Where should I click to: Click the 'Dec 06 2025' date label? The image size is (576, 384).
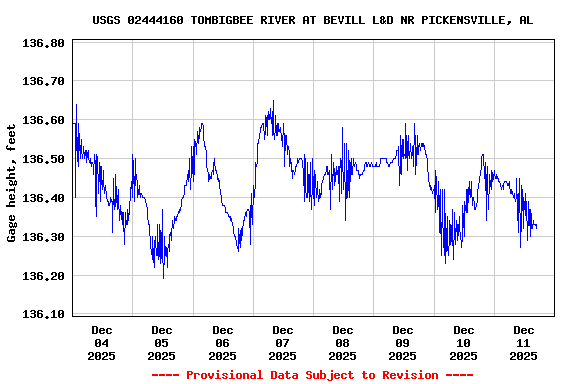[x=223, y=343]
